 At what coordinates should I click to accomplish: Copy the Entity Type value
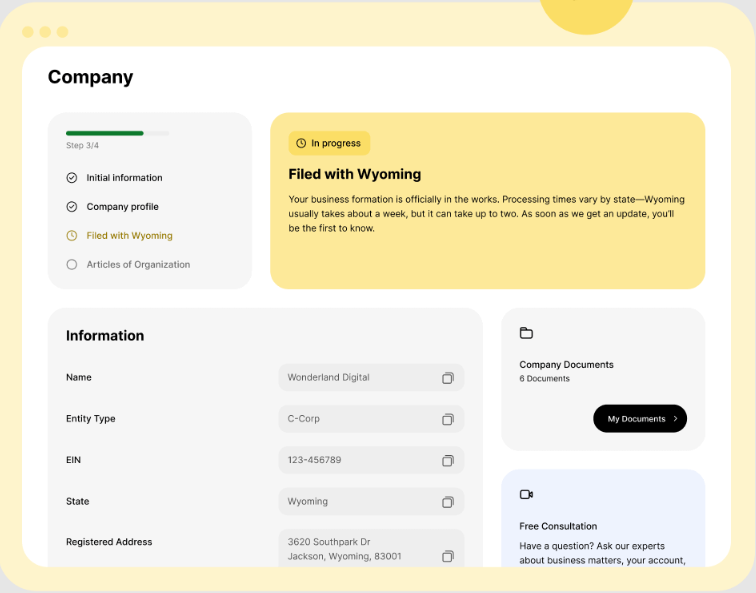(448, 419)
